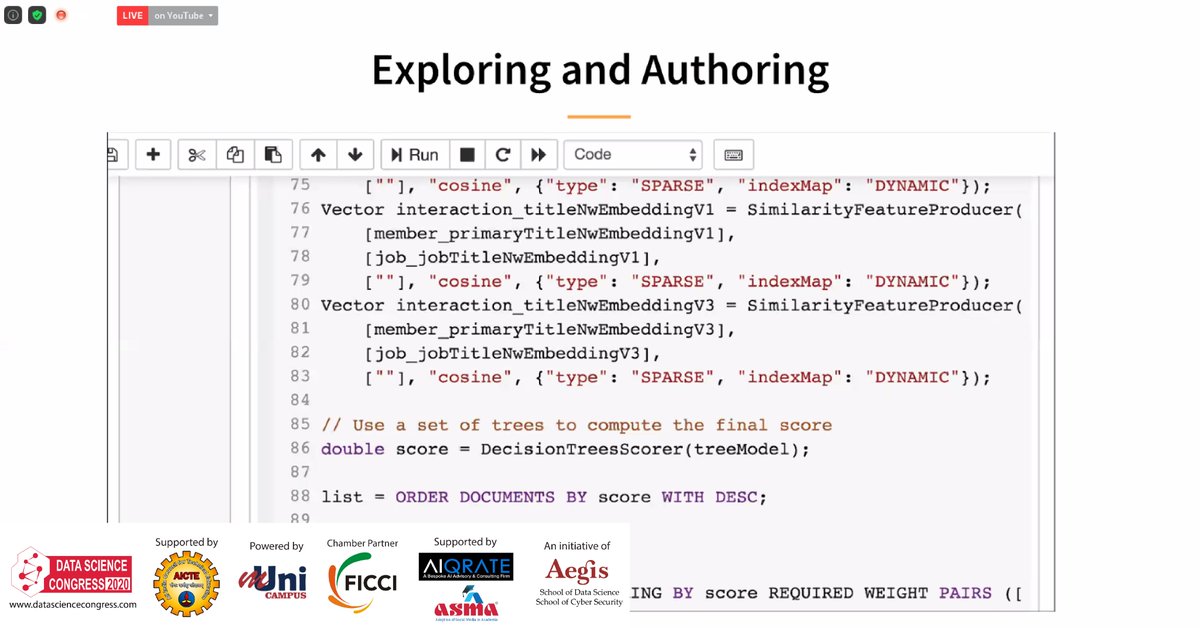Click member_primaryTitleNwEmbeddingV3 on line 81
Viewport: 1200px width, 628px height.
[550, 329]
